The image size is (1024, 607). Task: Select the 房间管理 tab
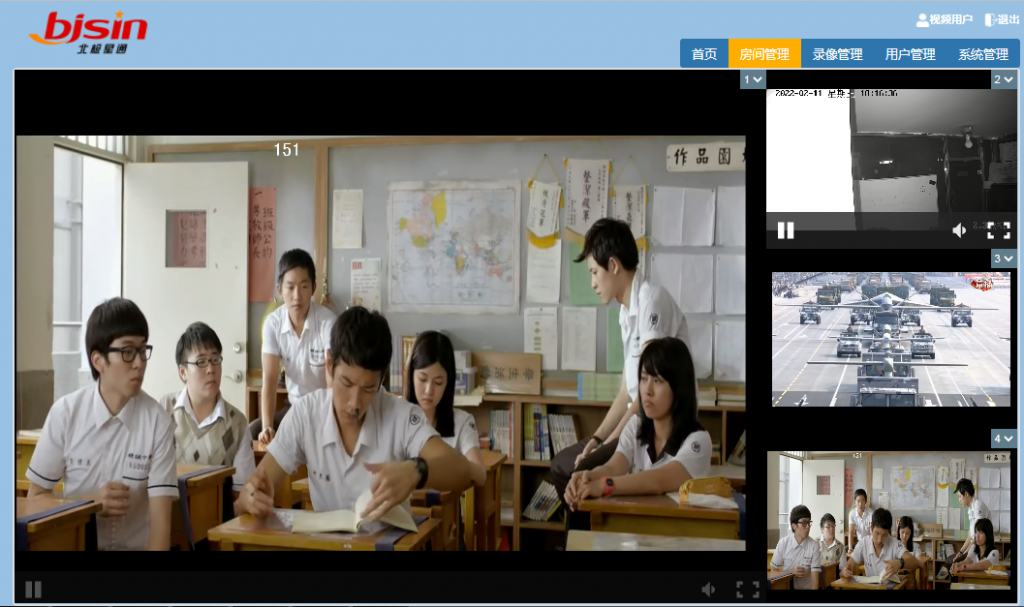pos(764,54)
